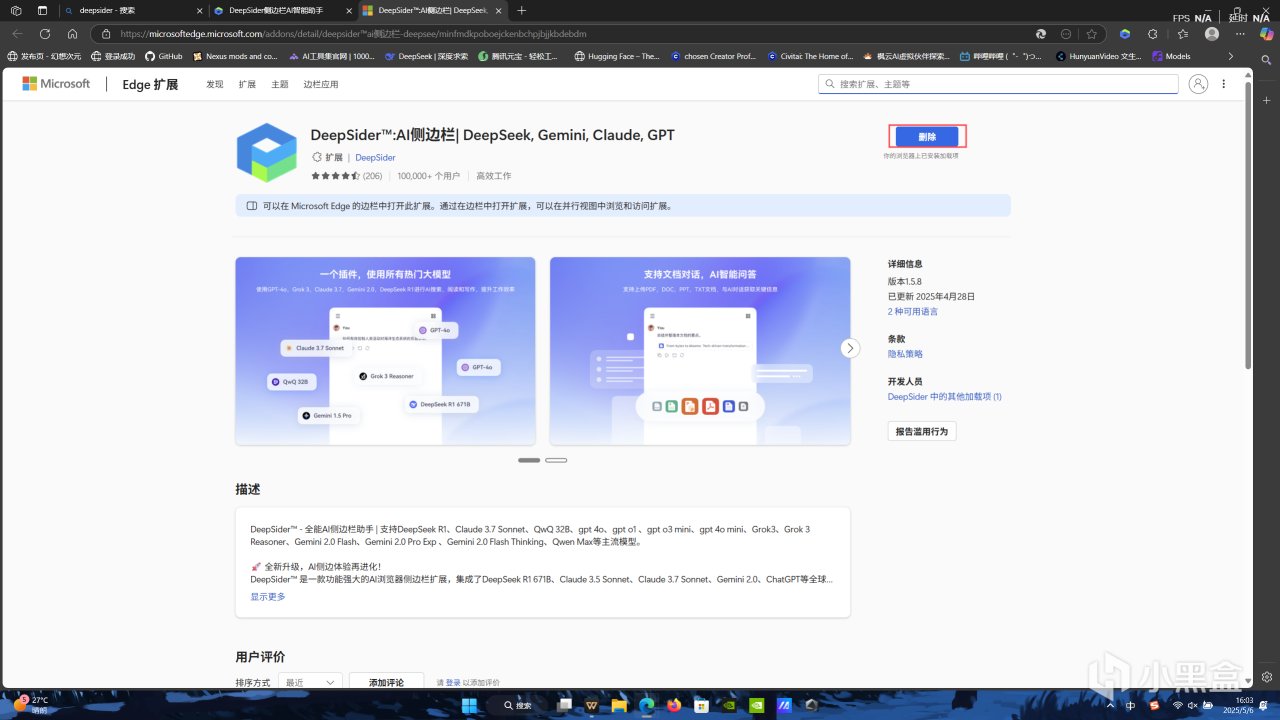Click the DeepSider cube logo

coord(267,153)
